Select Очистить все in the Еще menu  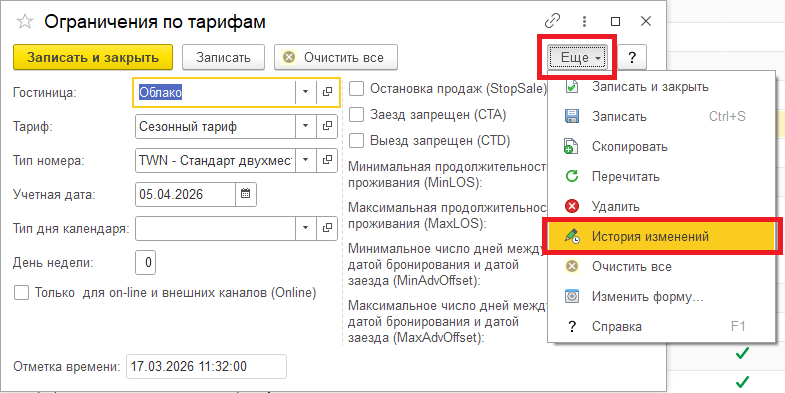pyautogui.click(x=662, y=266)
